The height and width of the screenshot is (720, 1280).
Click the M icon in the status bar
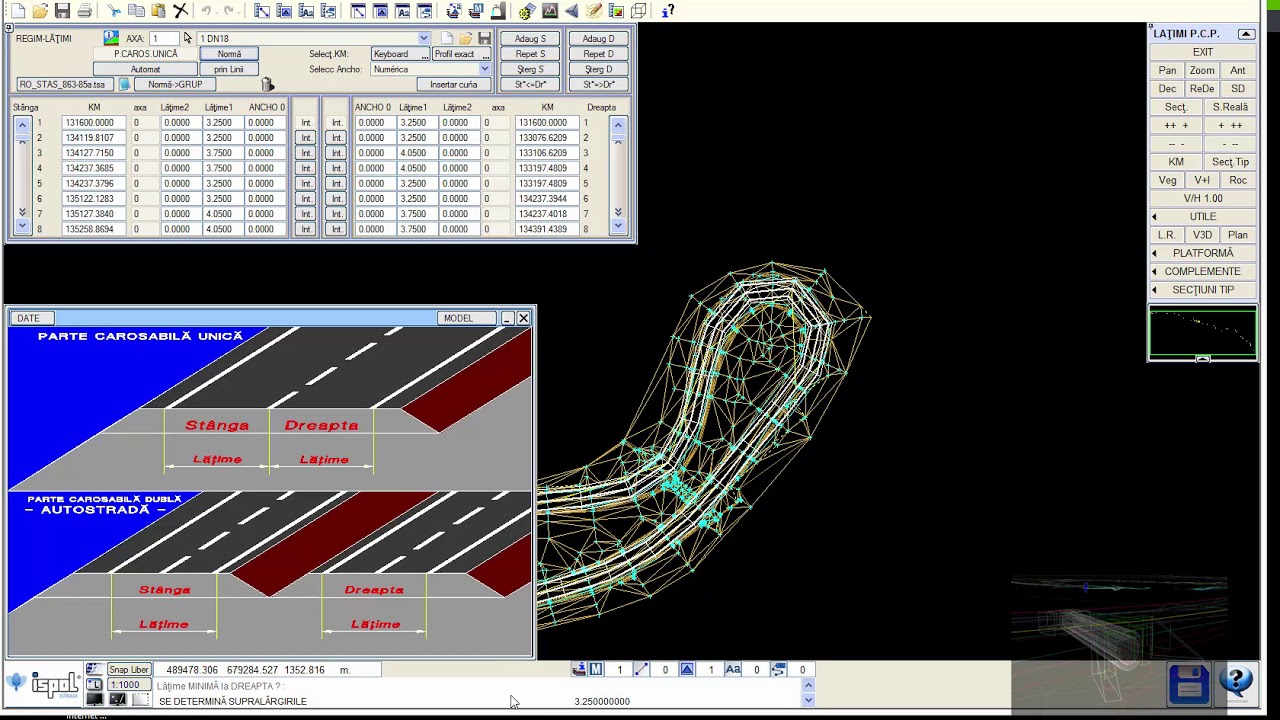pos(596,670)
